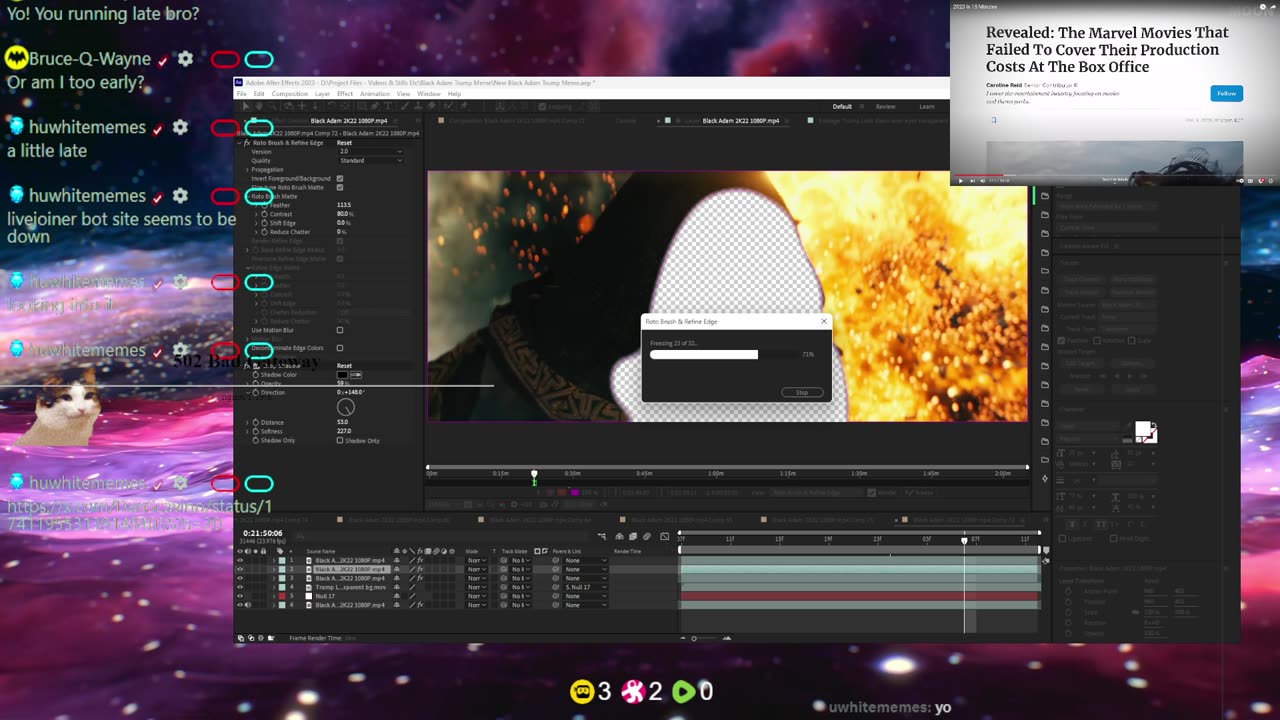Select the Hand tool in toolbar

coord(259,106)
